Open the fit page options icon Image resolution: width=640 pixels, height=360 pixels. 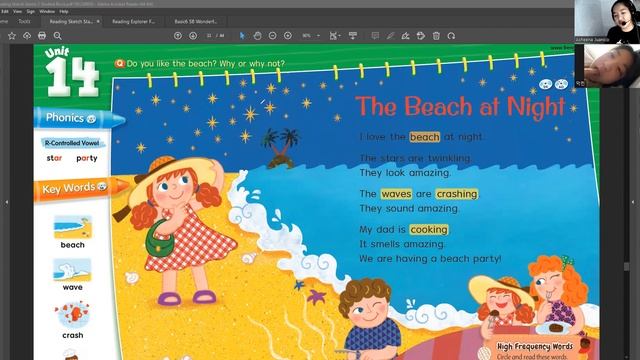(335, 36)
